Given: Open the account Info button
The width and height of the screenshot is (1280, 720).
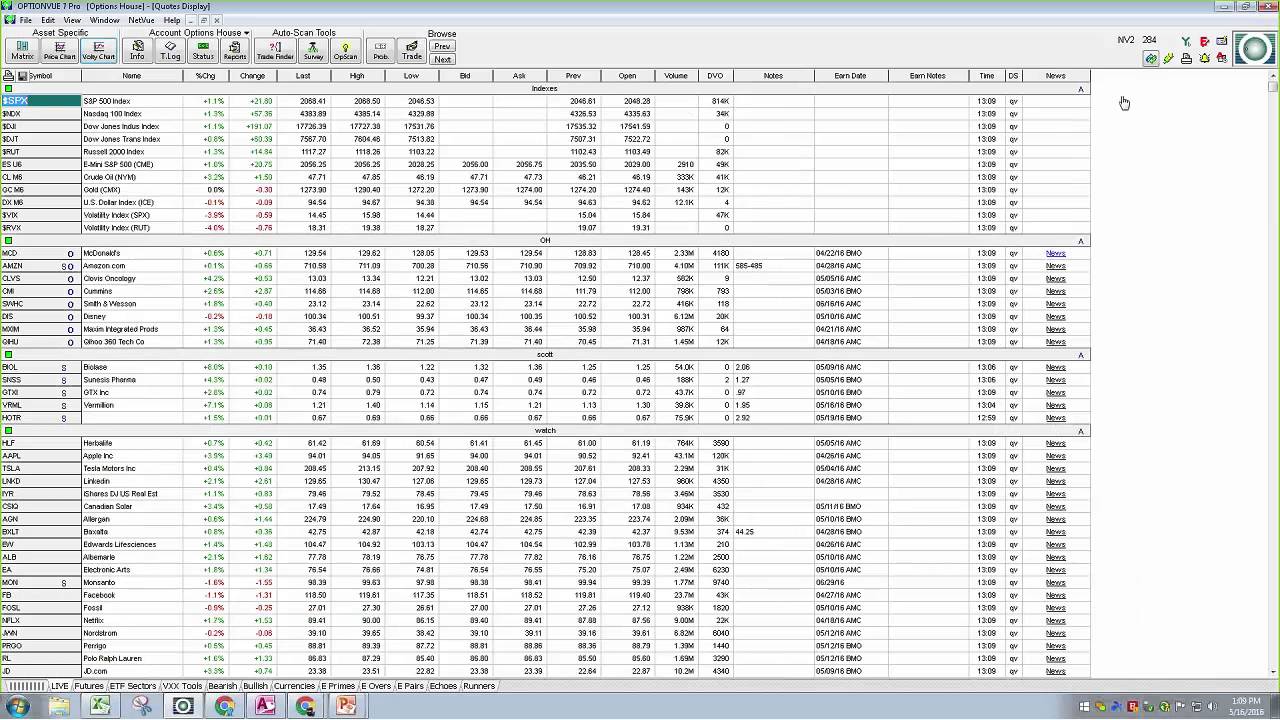Looking at the screenshot, I should pyautogui.click(x=137, y=50).
